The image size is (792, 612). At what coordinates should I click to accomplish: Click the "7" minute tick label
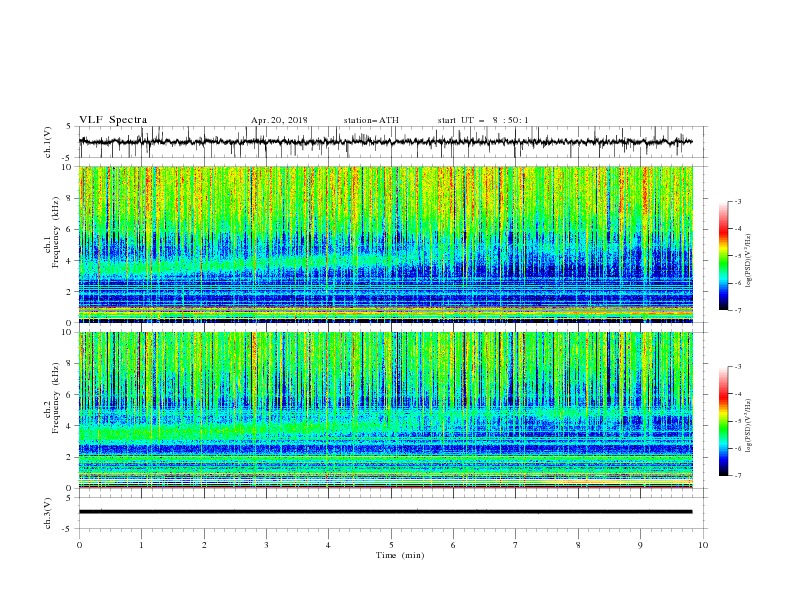click(516, 545)
